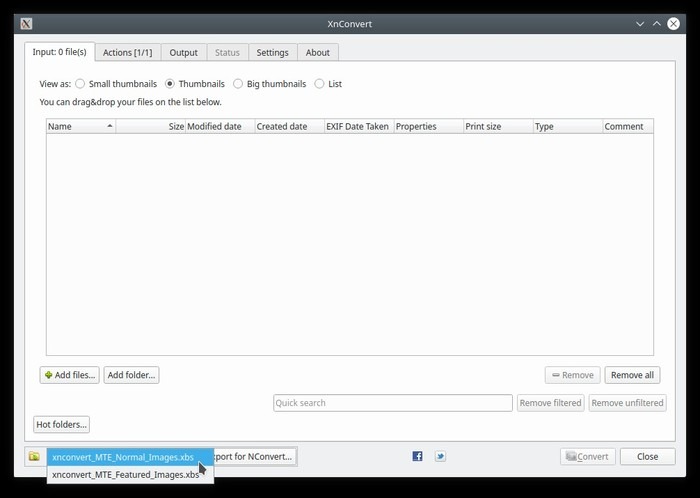Close the XnConvert window via title bar
700x498 pixels.
click(673, 24)
